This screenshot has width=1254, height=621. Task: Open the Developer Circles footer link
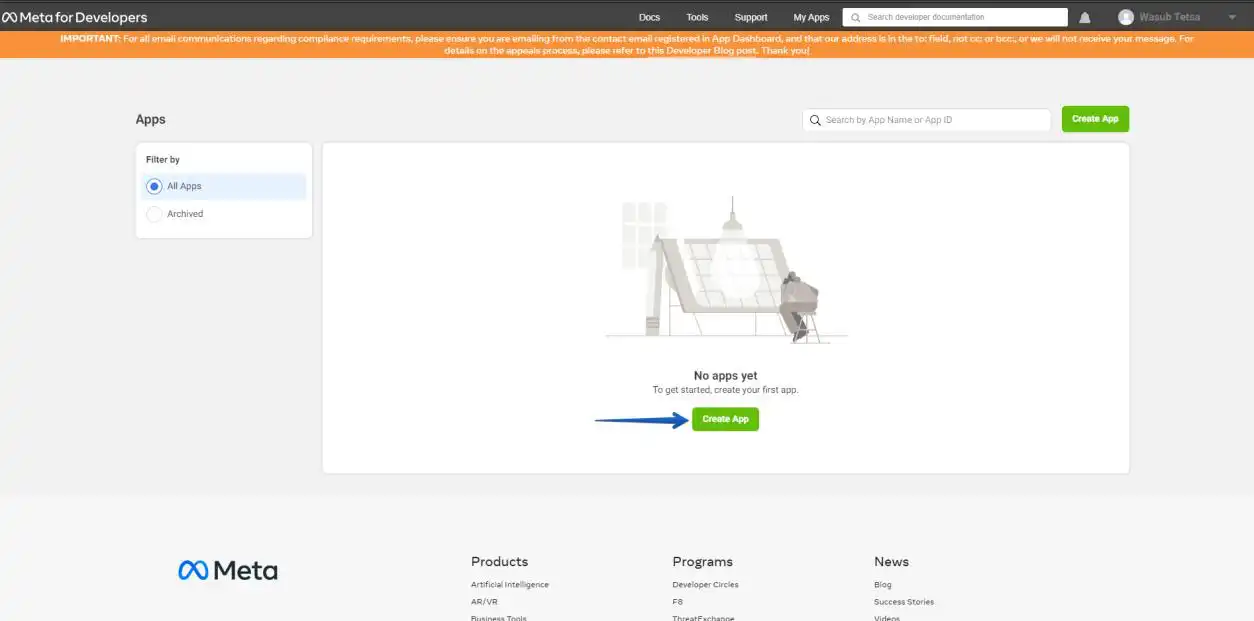[705, 585]
